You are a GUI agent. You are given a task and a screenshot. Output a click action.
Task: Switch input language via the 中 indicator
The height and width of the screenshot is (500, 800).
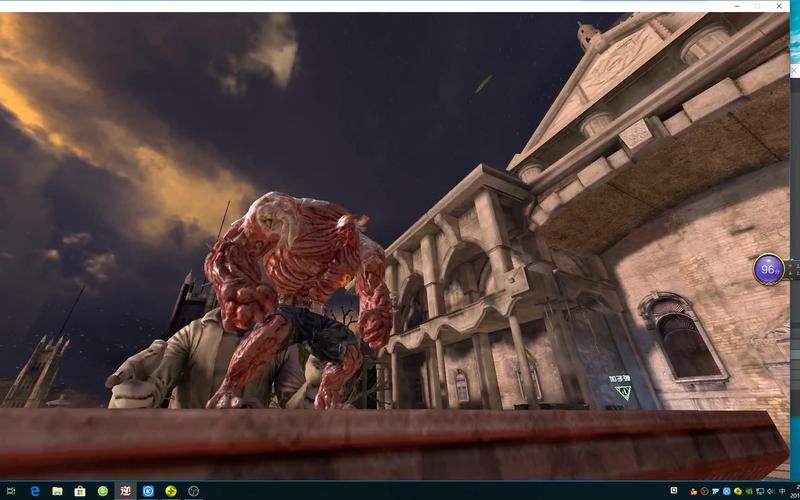click(782, 491)
